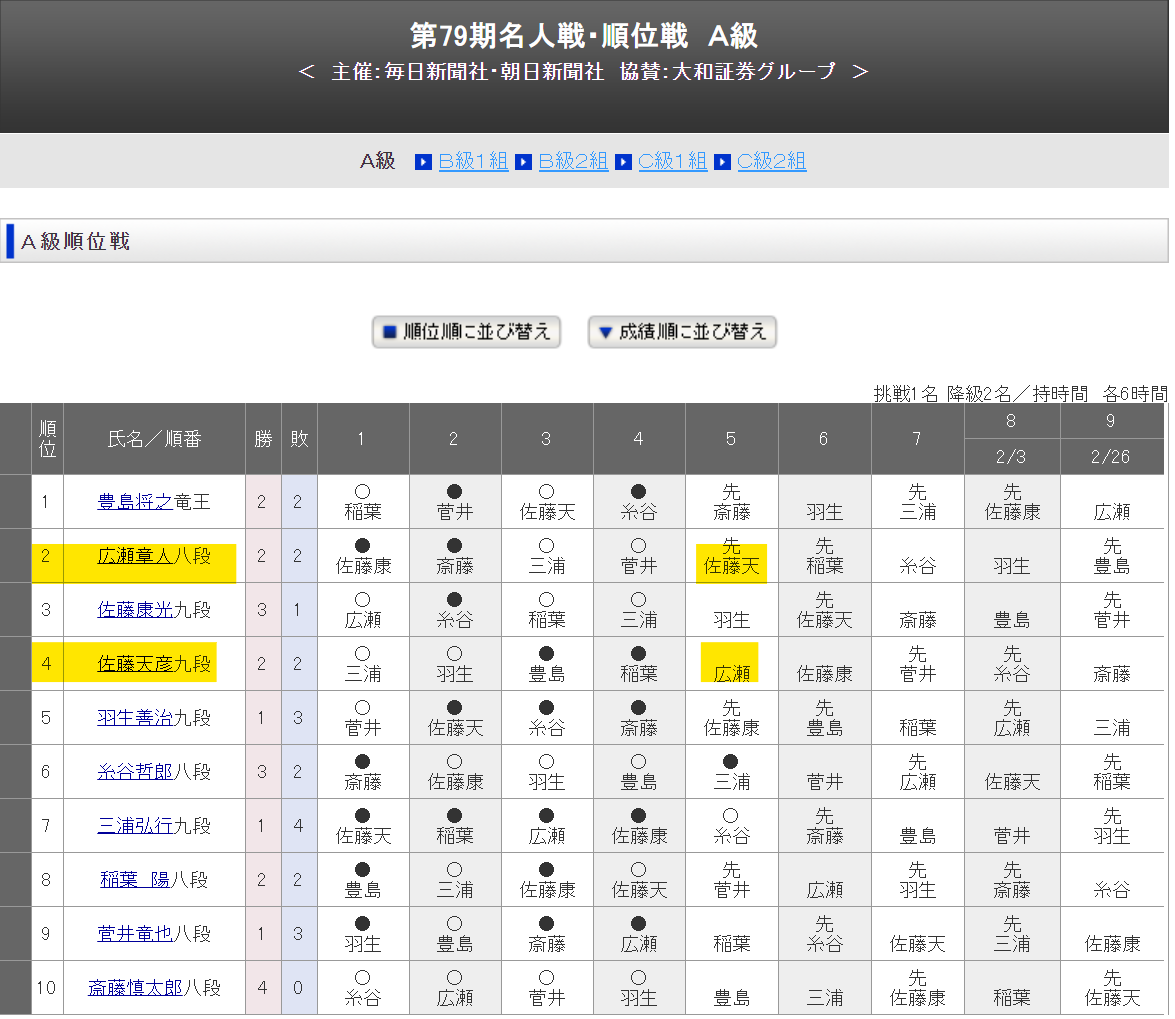Open player link 佐藤天彦

click(135, 663)
